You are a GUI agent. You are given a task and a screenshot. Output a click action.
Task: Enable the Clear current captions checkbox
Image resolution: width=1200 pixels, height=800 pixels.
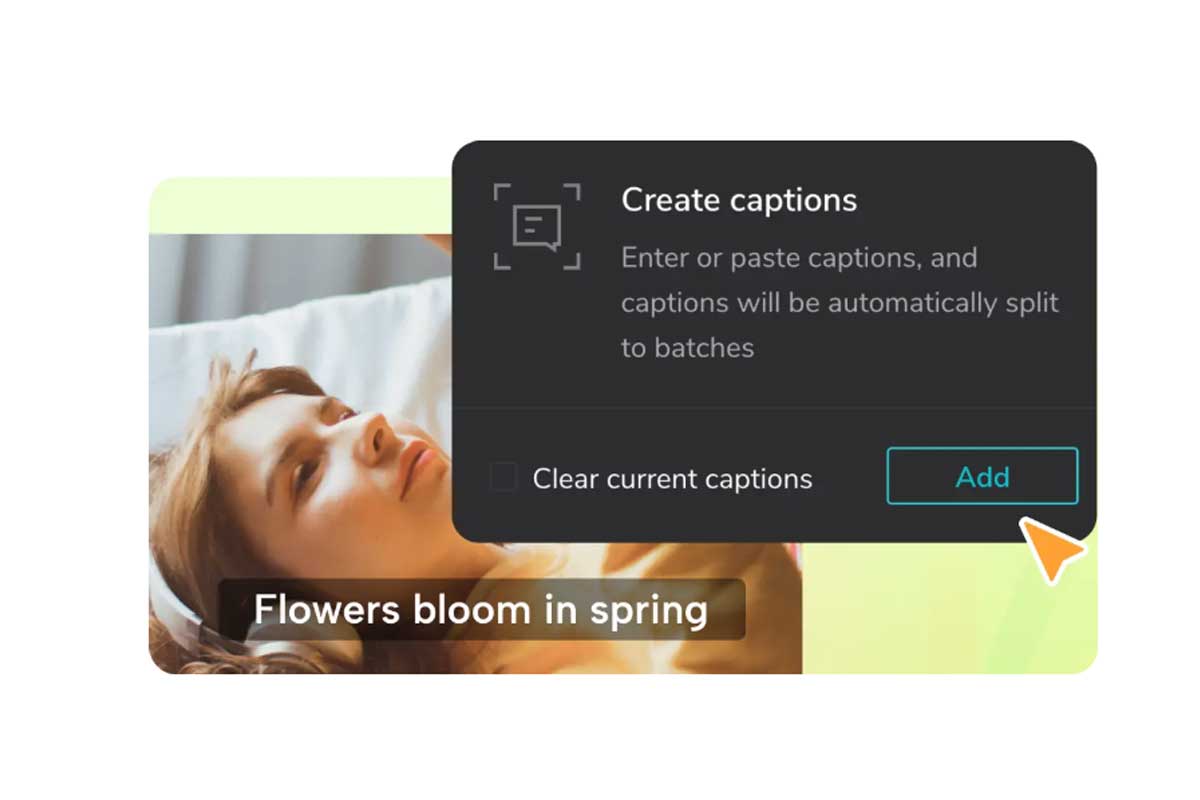[503, 477]
